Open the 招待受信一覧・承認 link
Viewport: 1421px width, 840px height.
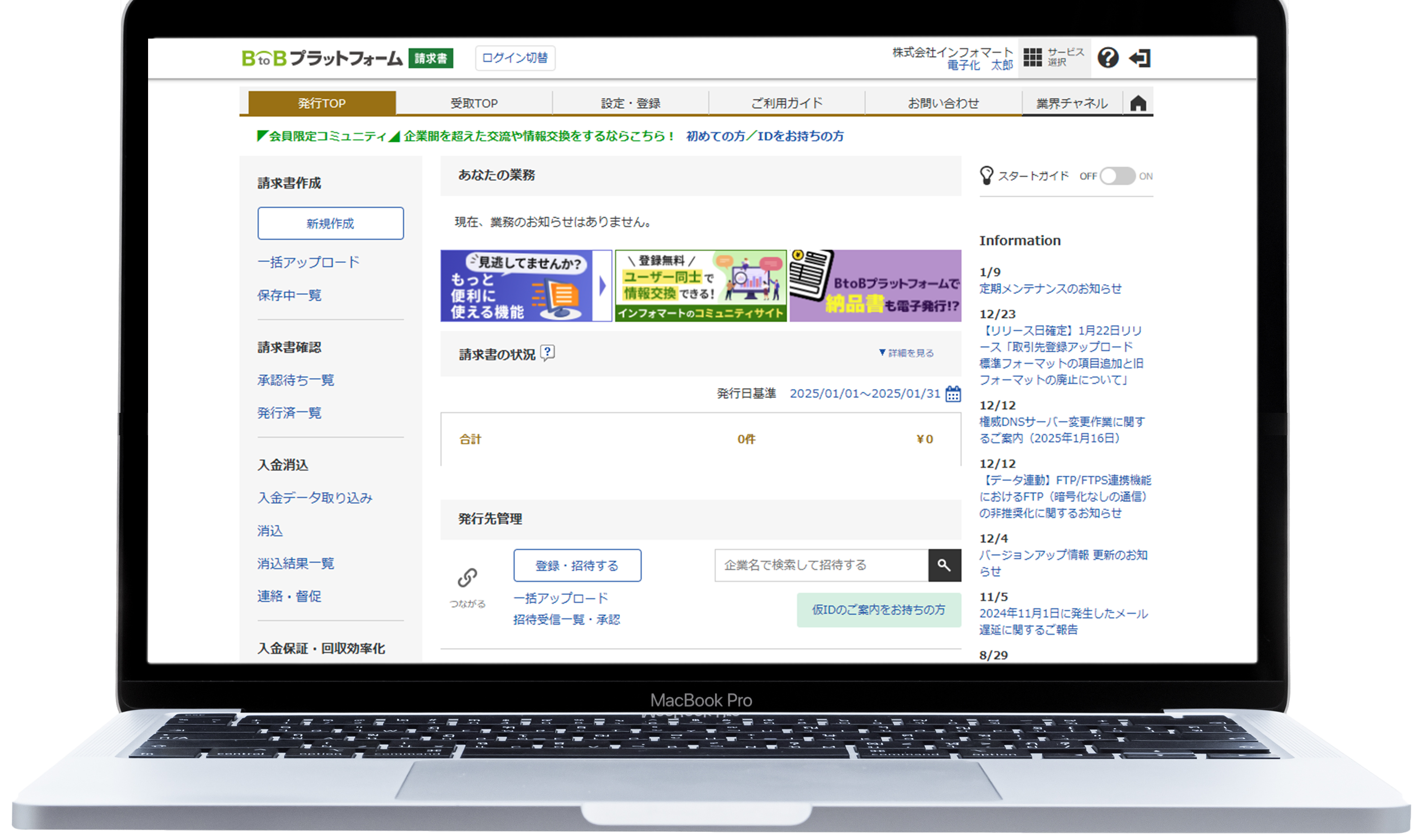coord(567,619)
